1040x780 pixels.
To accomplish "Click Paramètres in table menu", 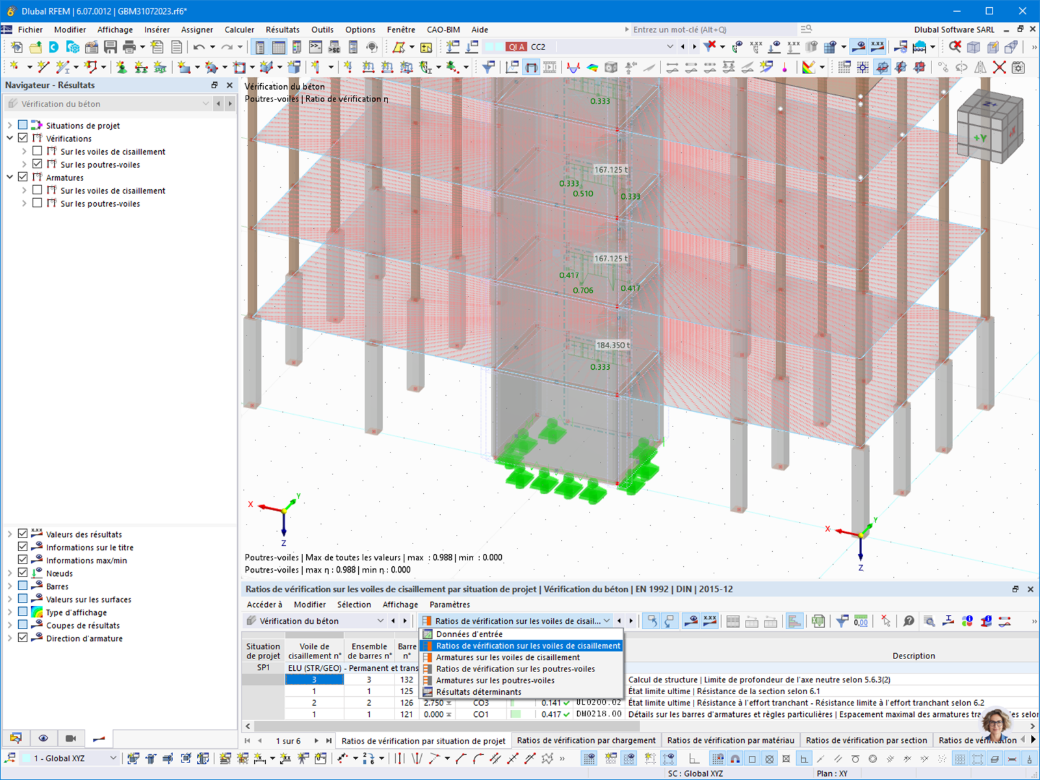I will pos(450,604).
